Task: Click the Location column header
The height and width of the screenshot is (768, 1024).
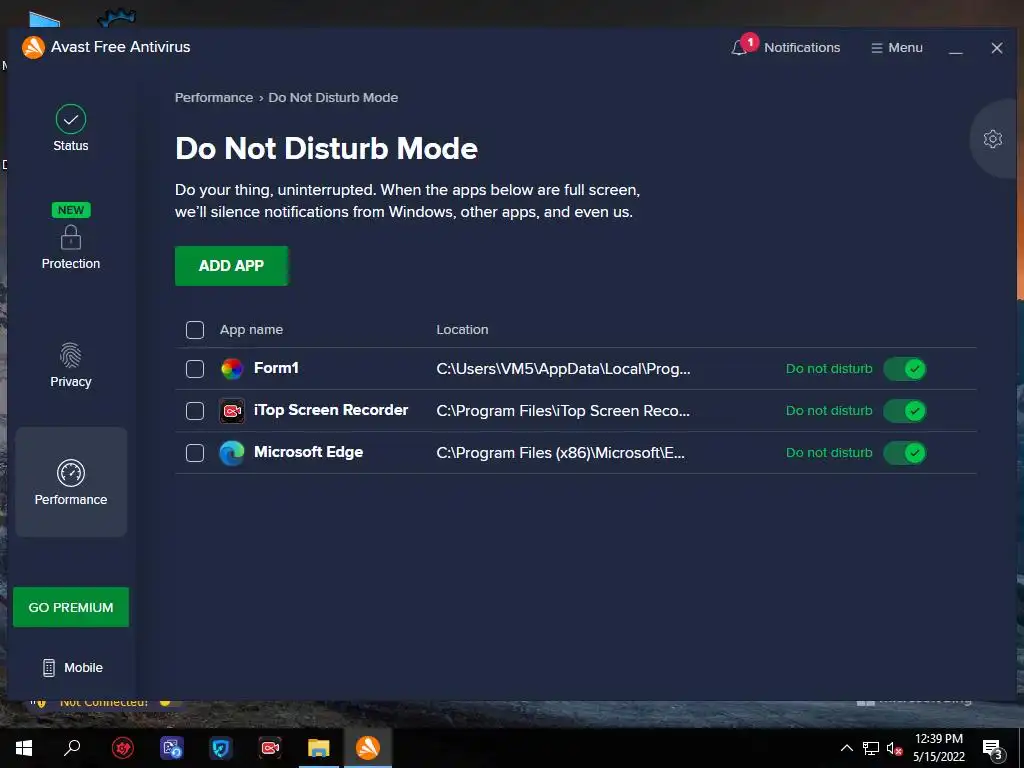Action: 462,330
